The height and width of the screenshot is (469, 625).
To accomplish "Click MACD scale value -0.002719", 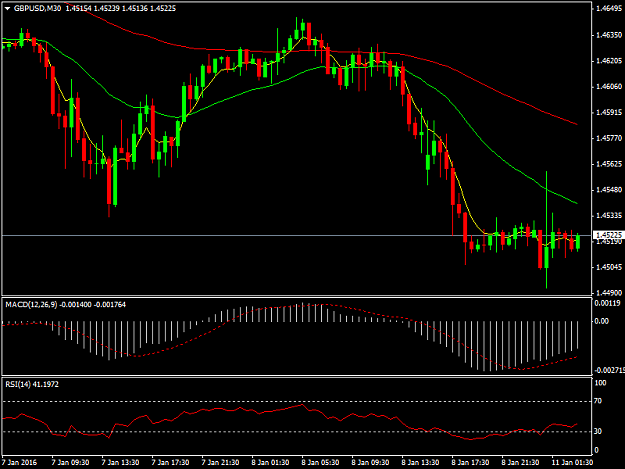I will coord(609,370).
